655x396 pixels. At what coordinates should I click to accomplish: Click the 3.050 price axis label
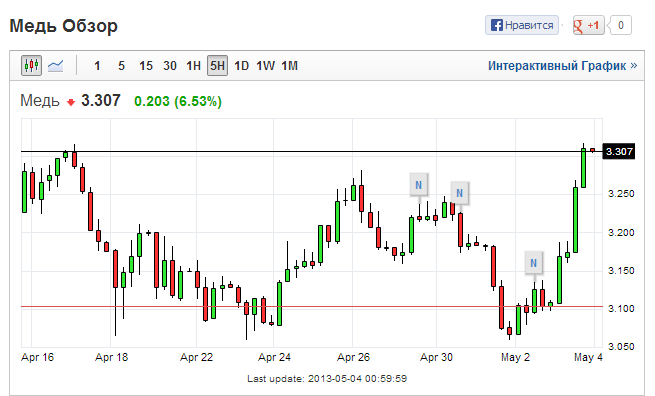(621, 347)
